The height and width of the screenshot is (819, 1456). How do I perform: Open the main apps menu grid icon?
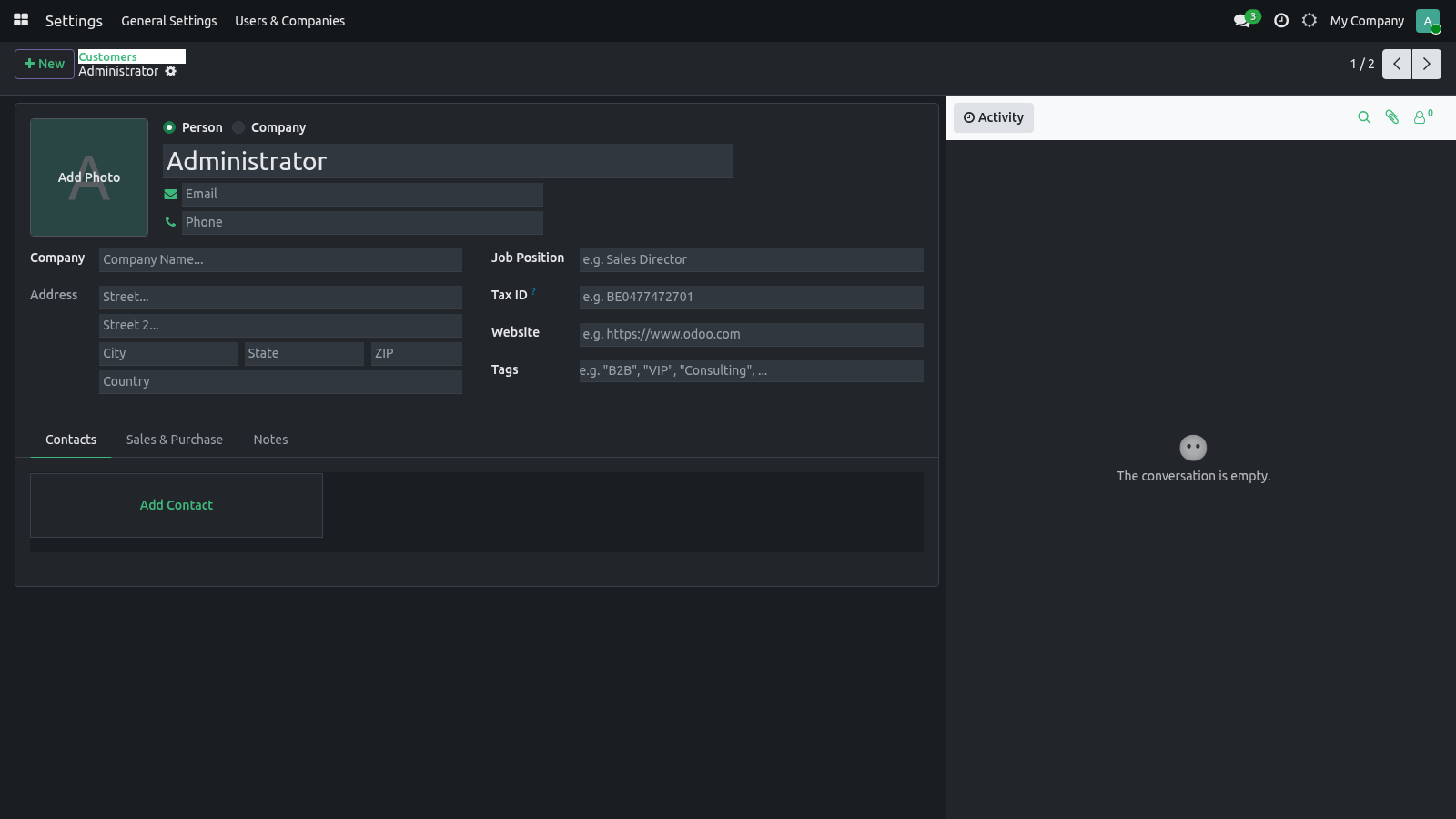(x=21, y=20)
